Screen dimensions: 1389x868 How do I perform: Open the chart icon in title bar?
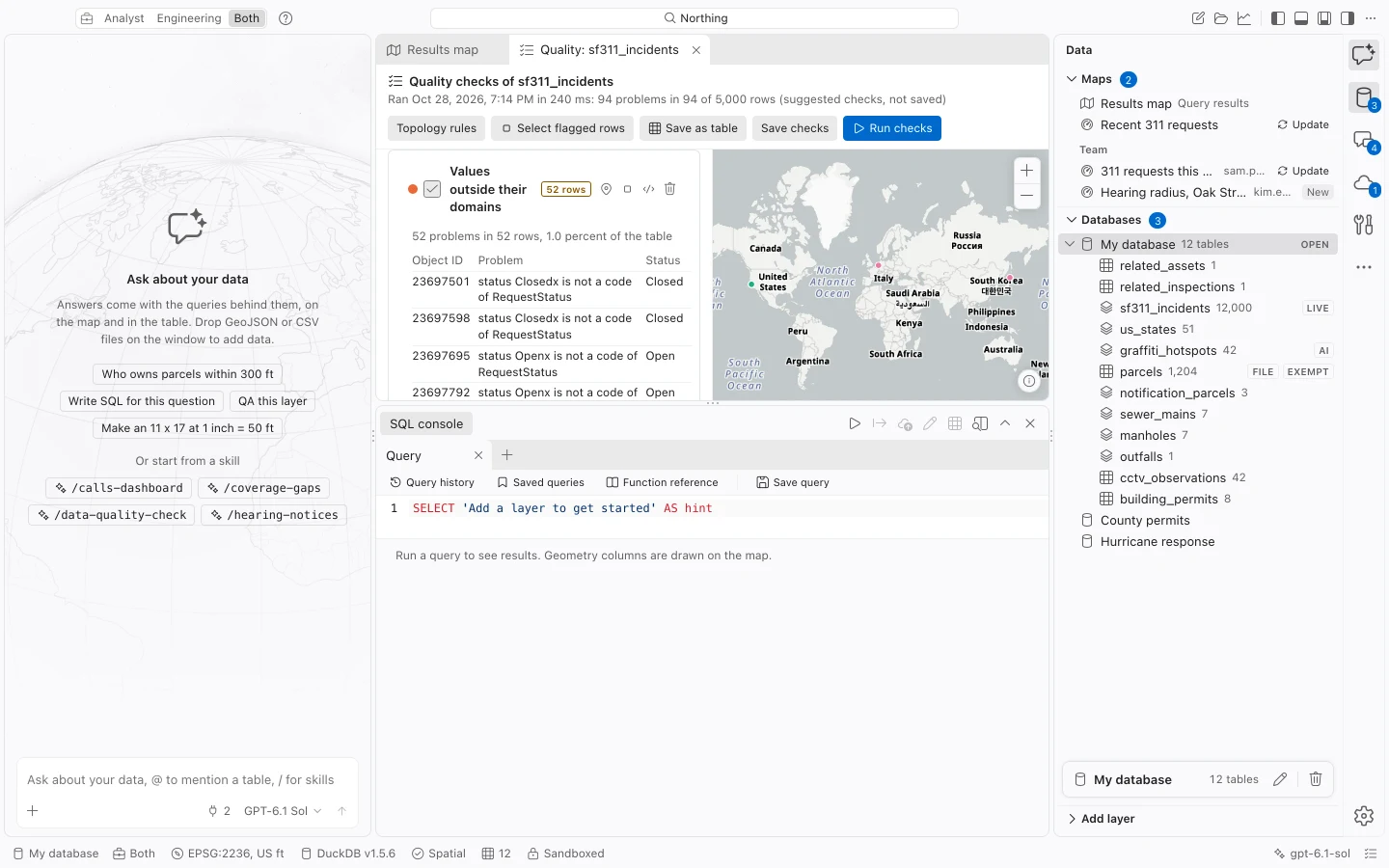pos(1244,18)
